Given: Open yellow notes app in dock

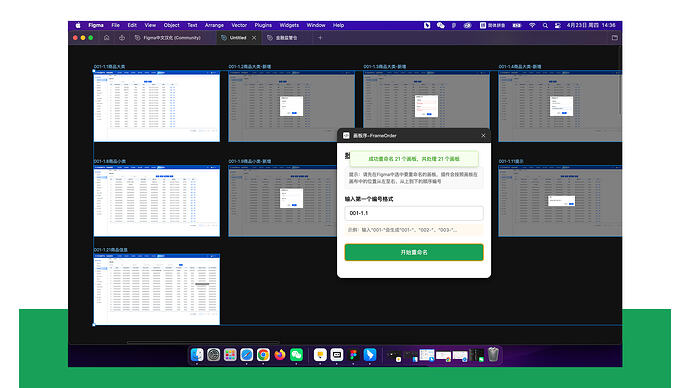Looking at the screenshot, I should (x=320, y=355).
